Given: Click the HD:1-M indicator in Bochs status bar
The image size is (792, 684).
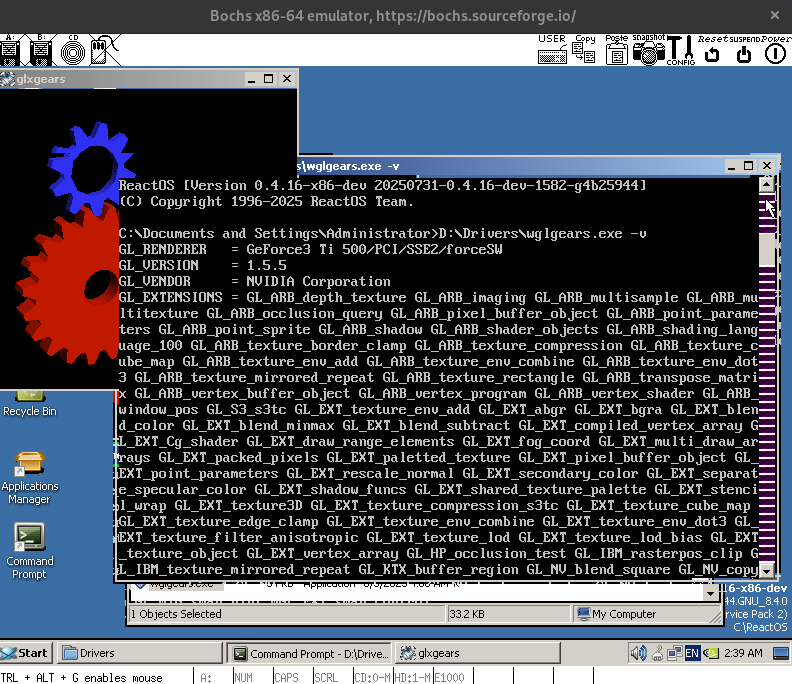Looking at the screenshot, I should (x=413, y=677).
